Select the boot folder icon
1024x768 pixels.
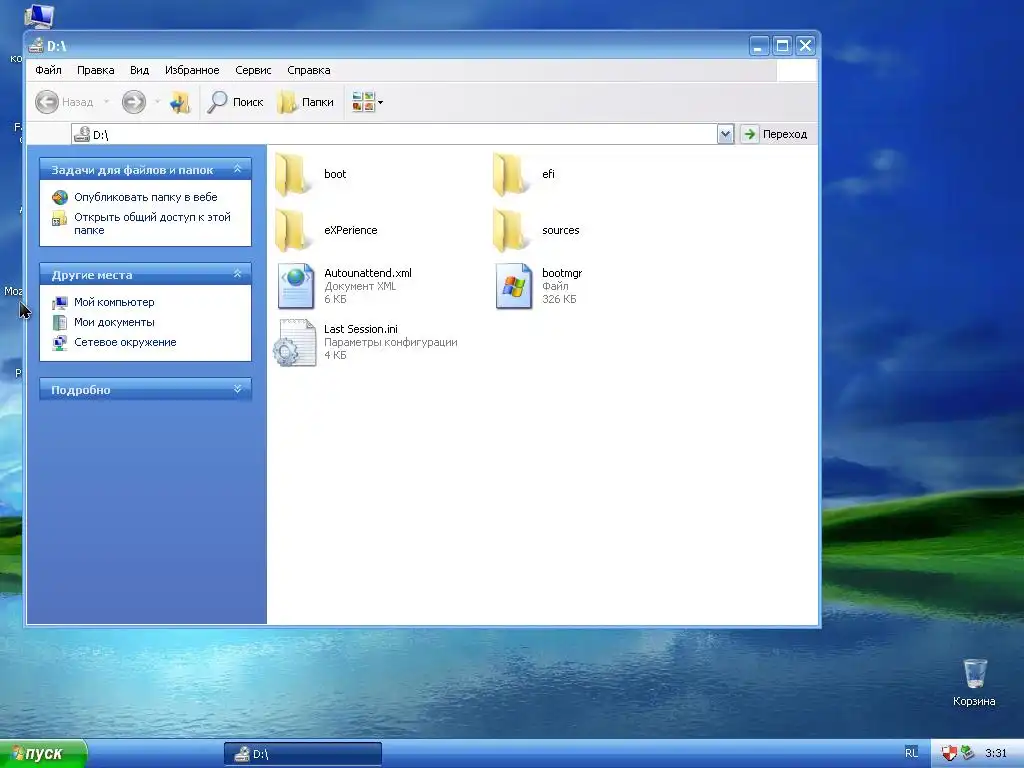(291, 174)
